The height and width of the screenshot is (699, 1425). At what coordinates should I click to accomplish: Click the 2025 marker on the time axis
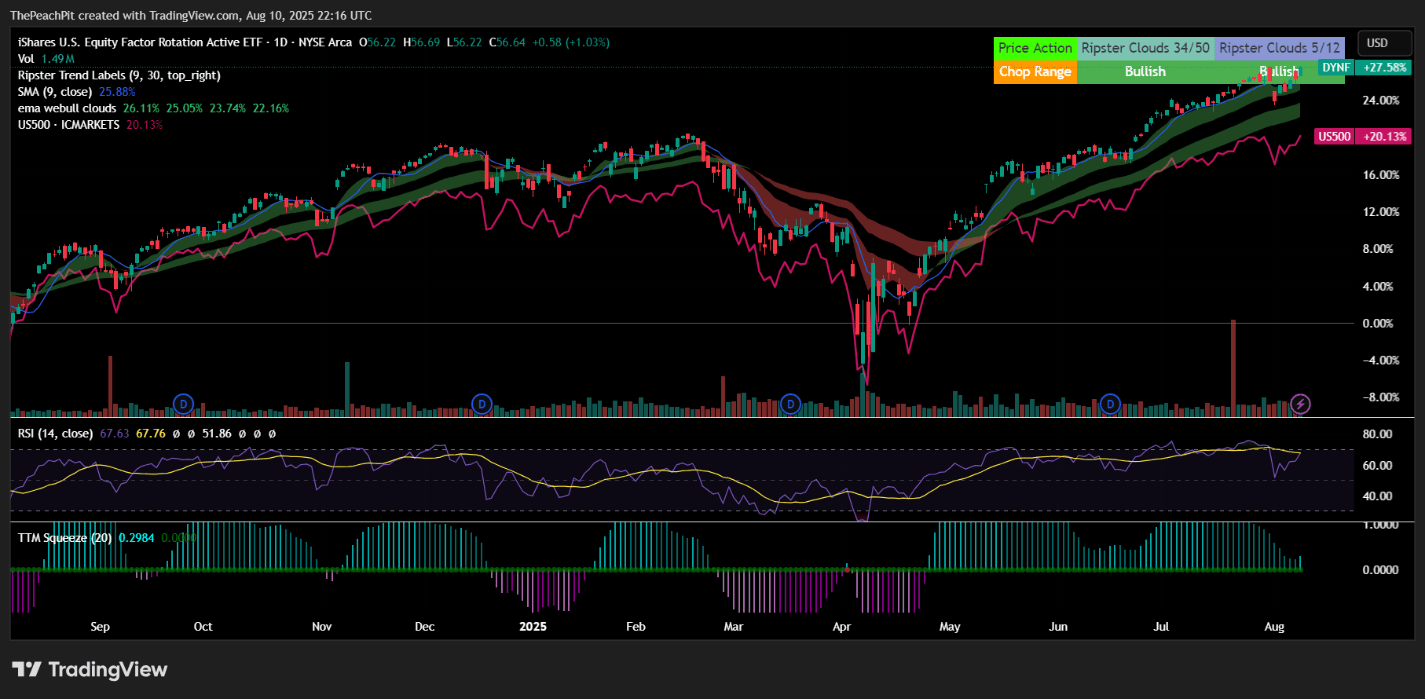click(533, 626)
